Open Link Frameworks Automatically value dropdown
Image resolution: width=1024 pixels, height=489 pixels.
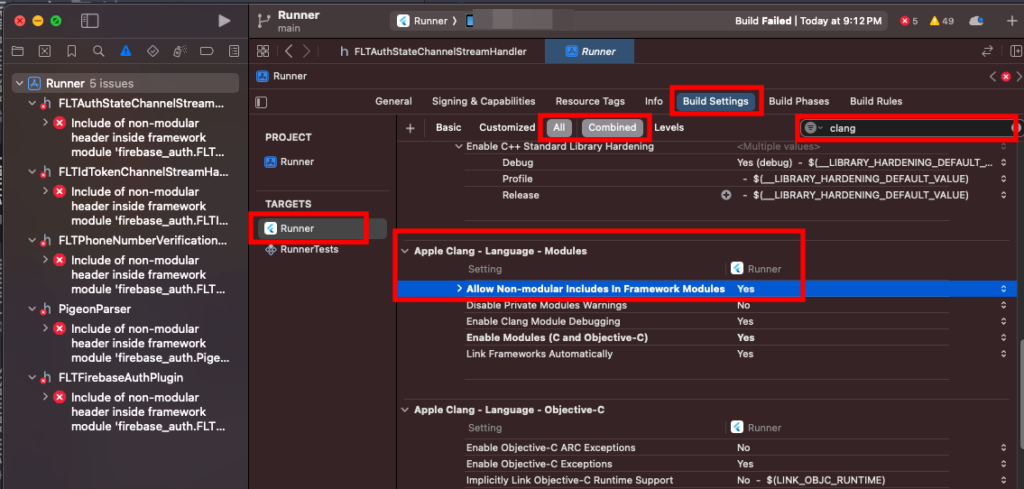click(1004, 354)
